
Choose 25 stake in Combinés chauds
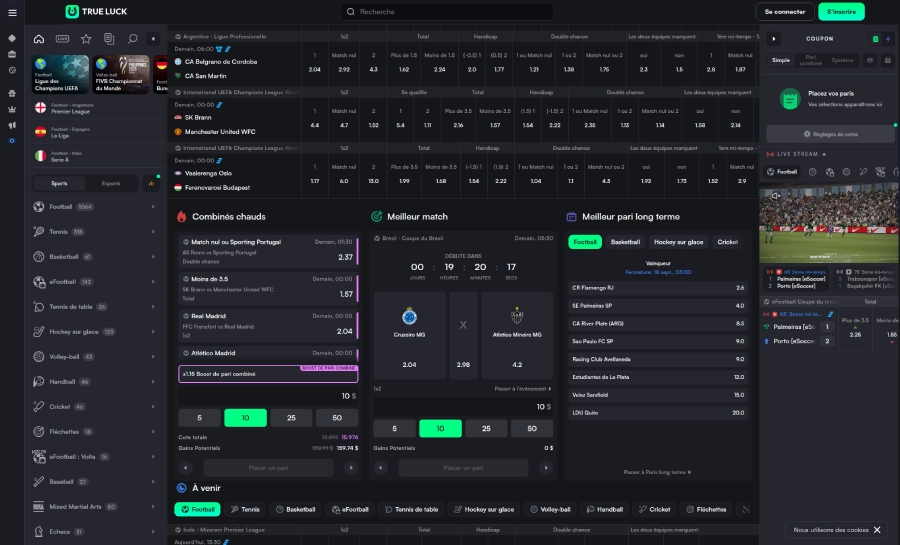(290, 418)
